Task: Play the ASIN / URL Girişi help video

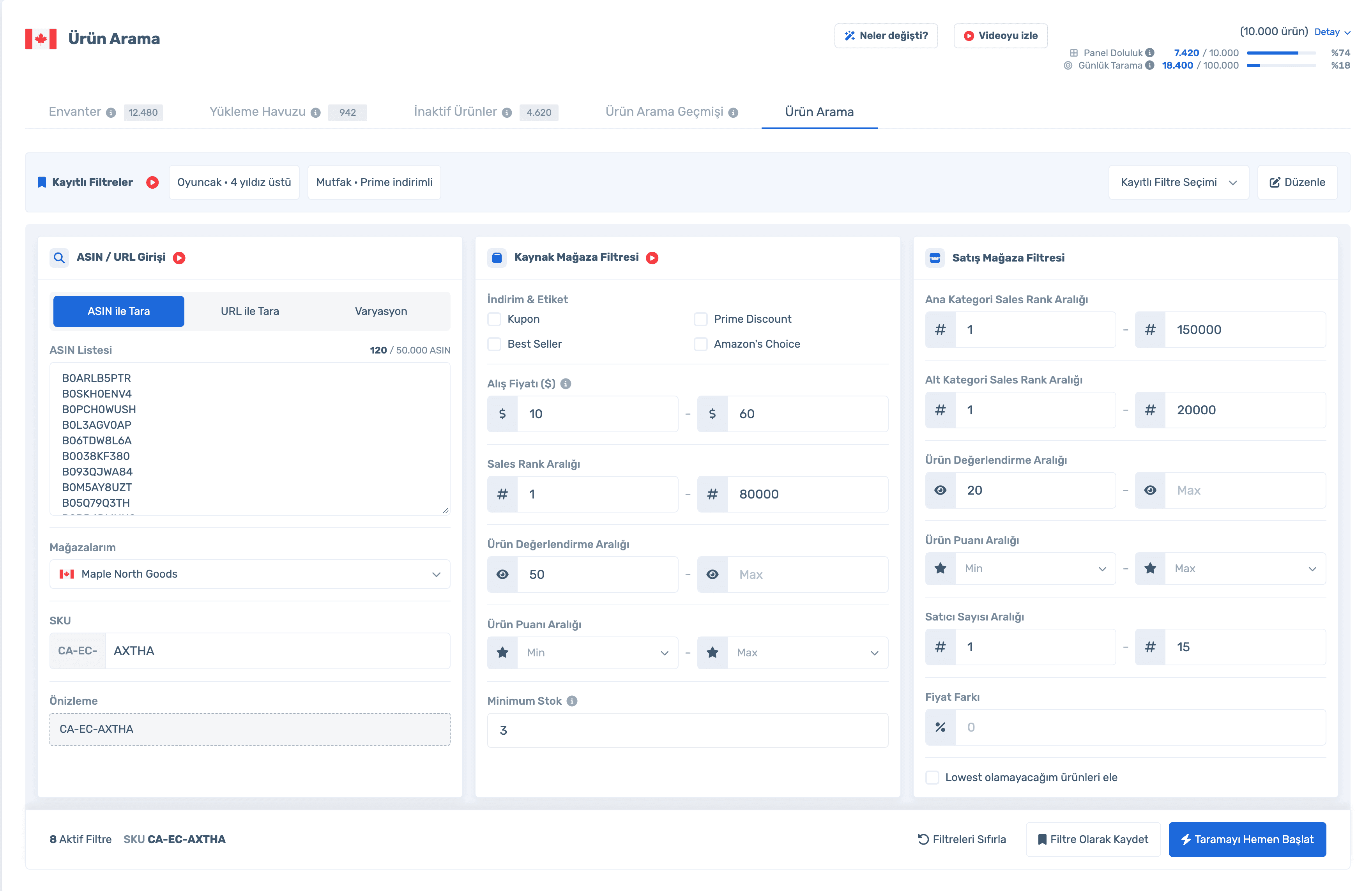Action: pyautogui.click(x=179, y=258)
